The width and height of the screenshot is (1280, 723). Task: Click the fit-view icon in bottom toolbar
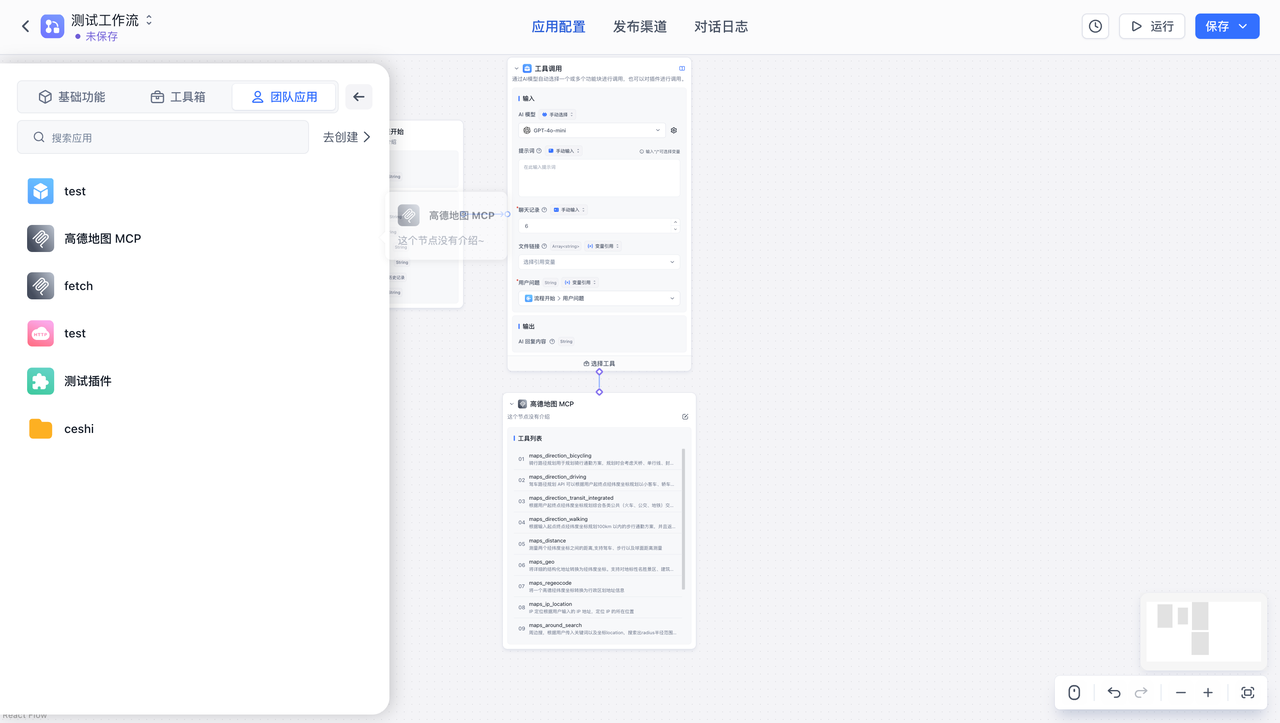[1247, 693]
